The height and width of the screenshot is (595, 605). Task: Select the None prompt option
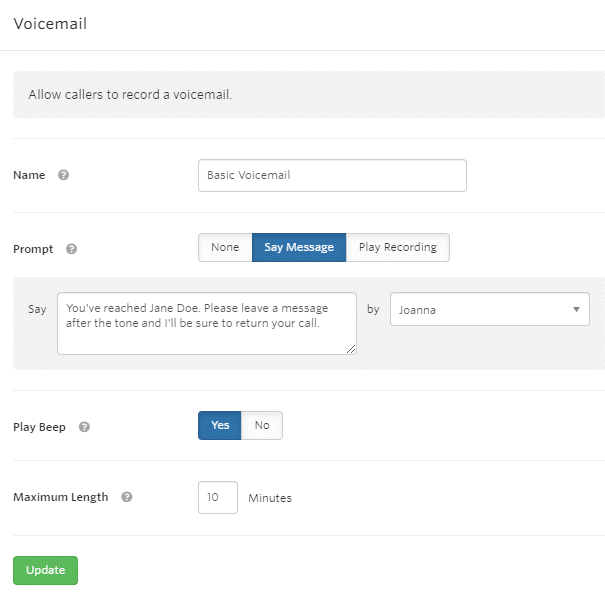225,247
